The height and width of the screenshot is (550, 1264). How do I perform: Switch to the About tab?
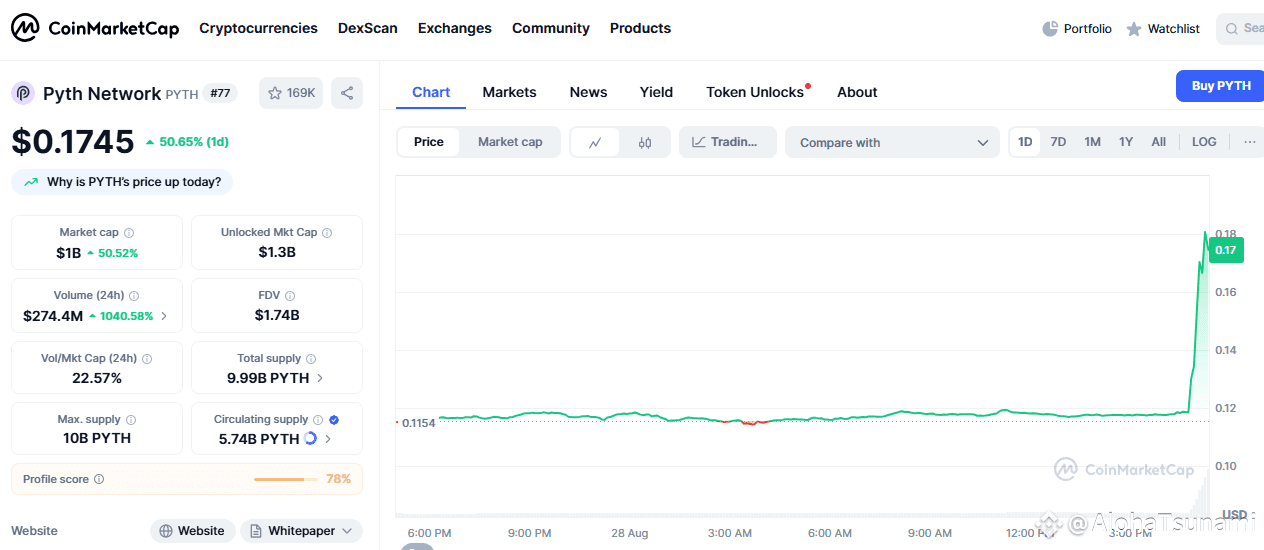[857, 92]
